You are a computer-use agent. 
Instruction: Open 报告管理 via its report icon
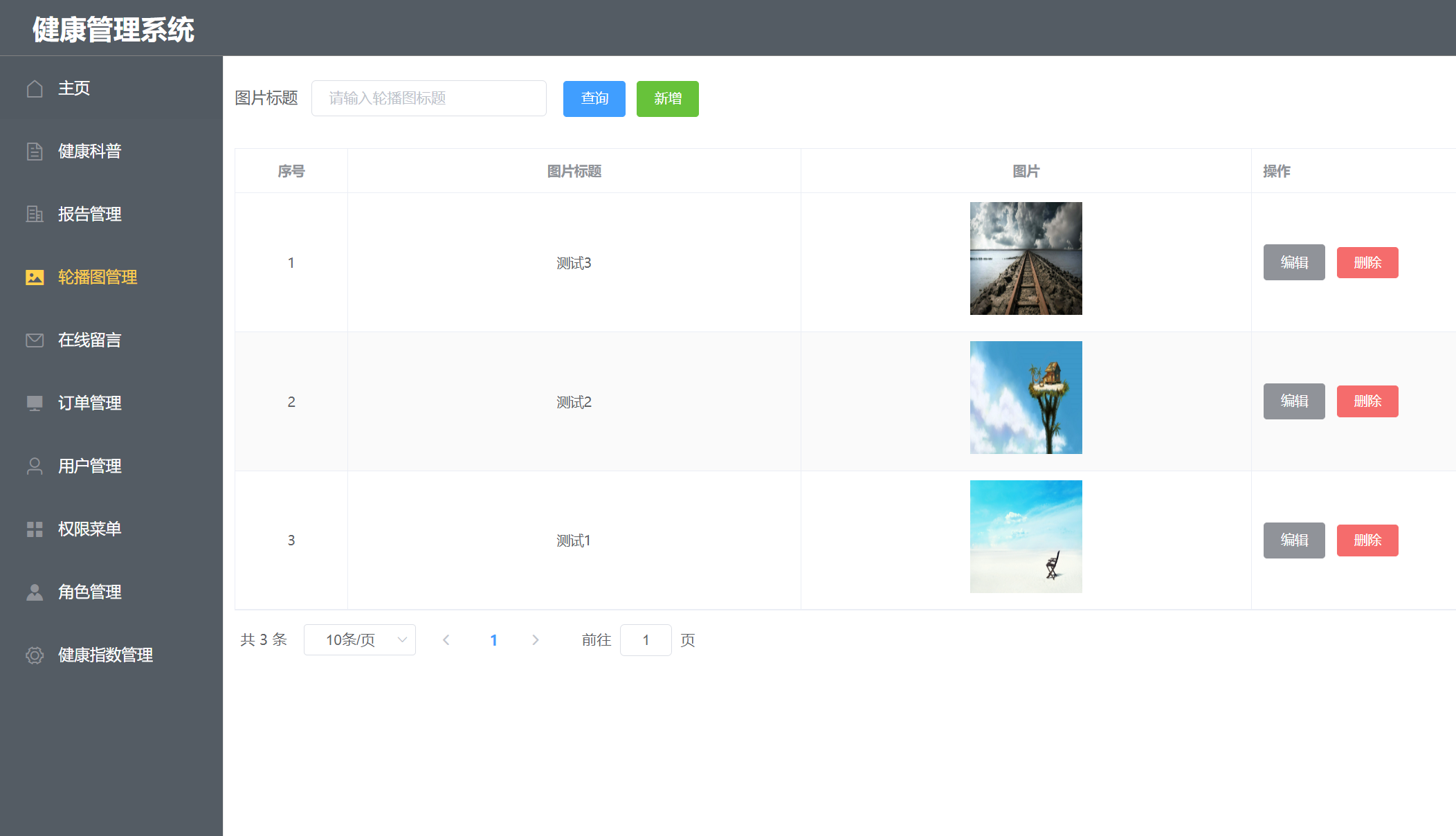[x=35, y=214]
